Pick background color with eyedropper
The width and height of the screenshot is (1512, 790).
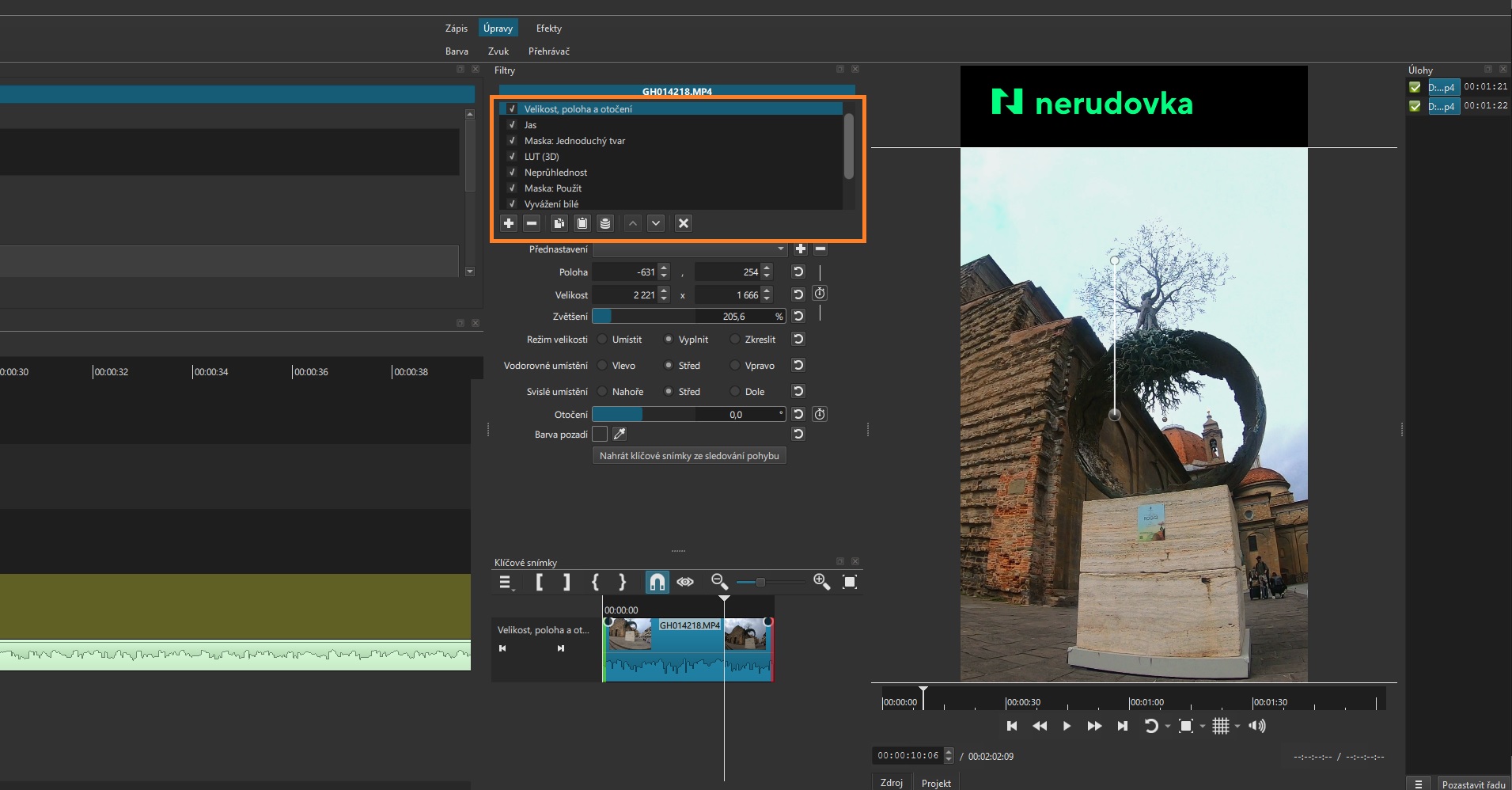tap(620, 434)
